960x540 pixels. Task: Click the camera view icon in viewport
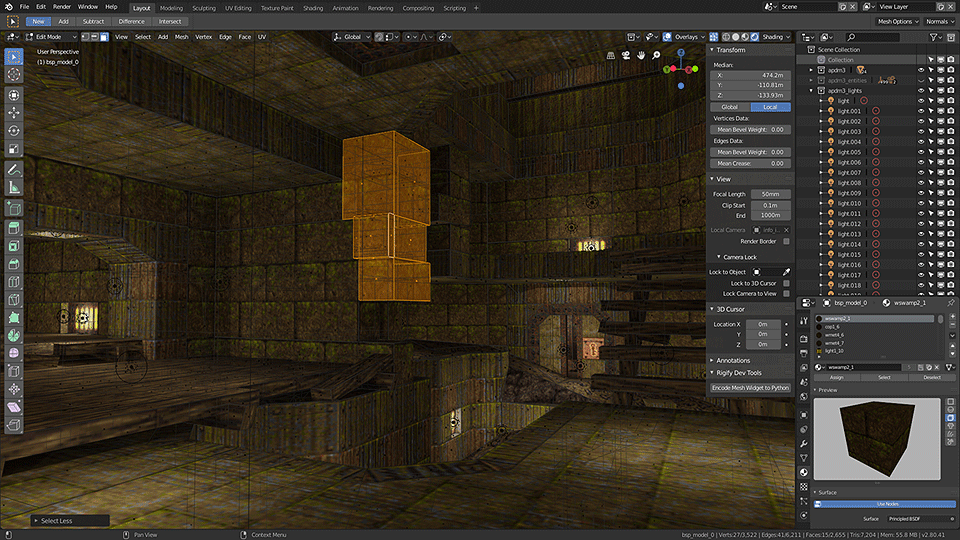[626, 55]
